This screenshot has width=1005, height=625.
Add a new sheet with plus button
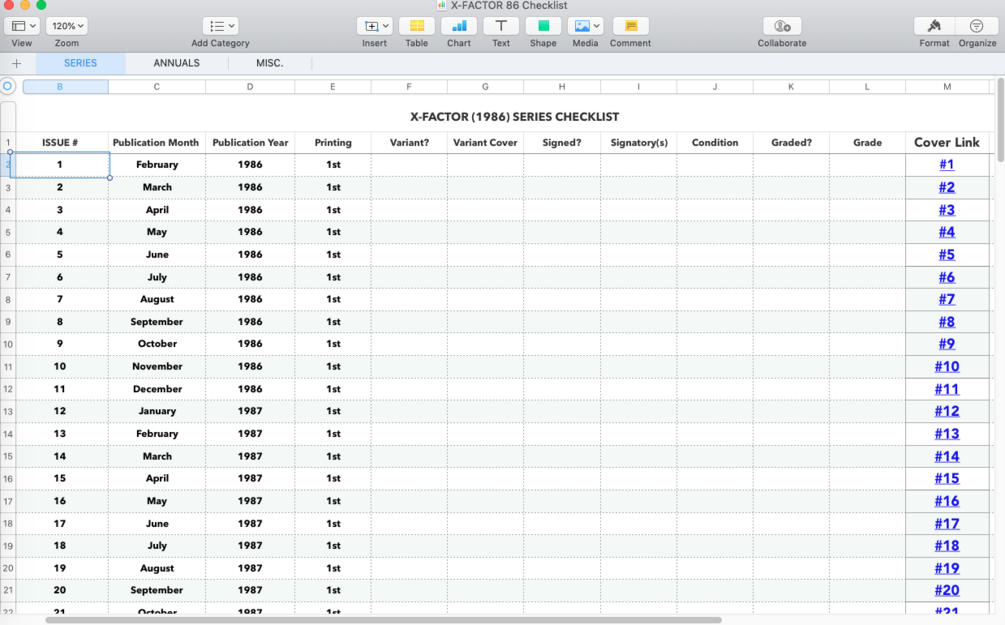(17, 63)
